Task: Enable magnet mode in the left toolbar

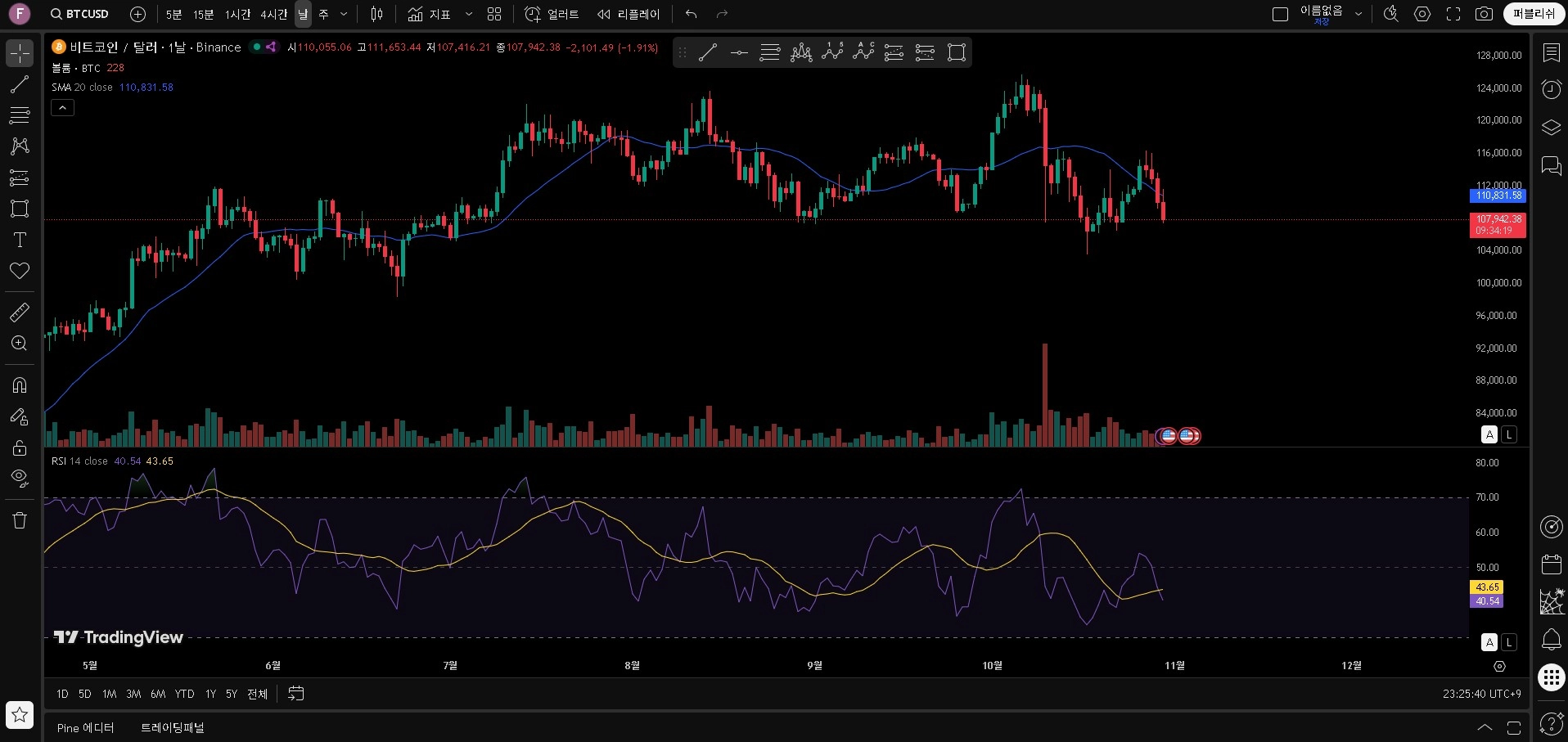Action: coord(19,384)
